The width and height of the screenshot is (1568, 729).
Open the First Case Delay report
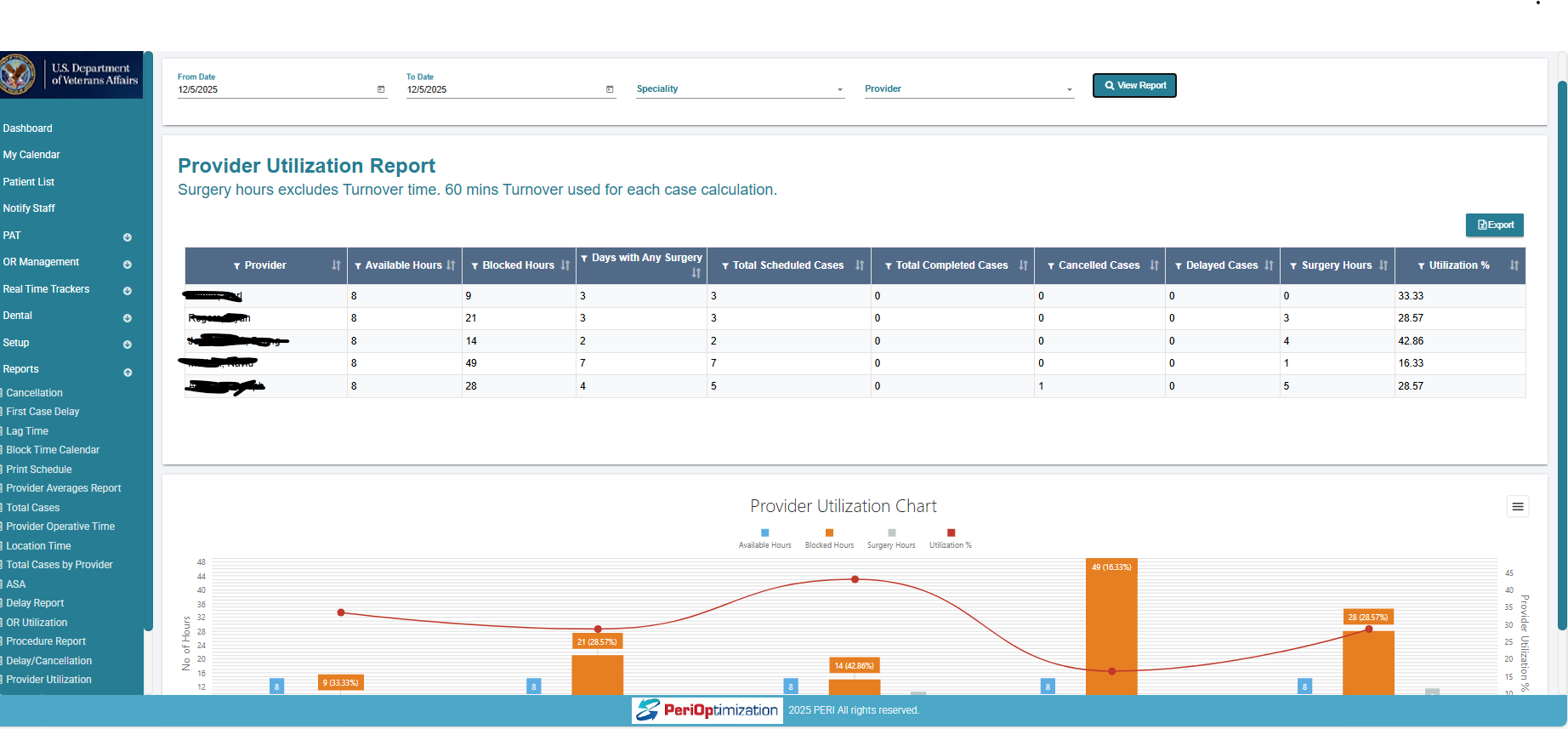43,412
